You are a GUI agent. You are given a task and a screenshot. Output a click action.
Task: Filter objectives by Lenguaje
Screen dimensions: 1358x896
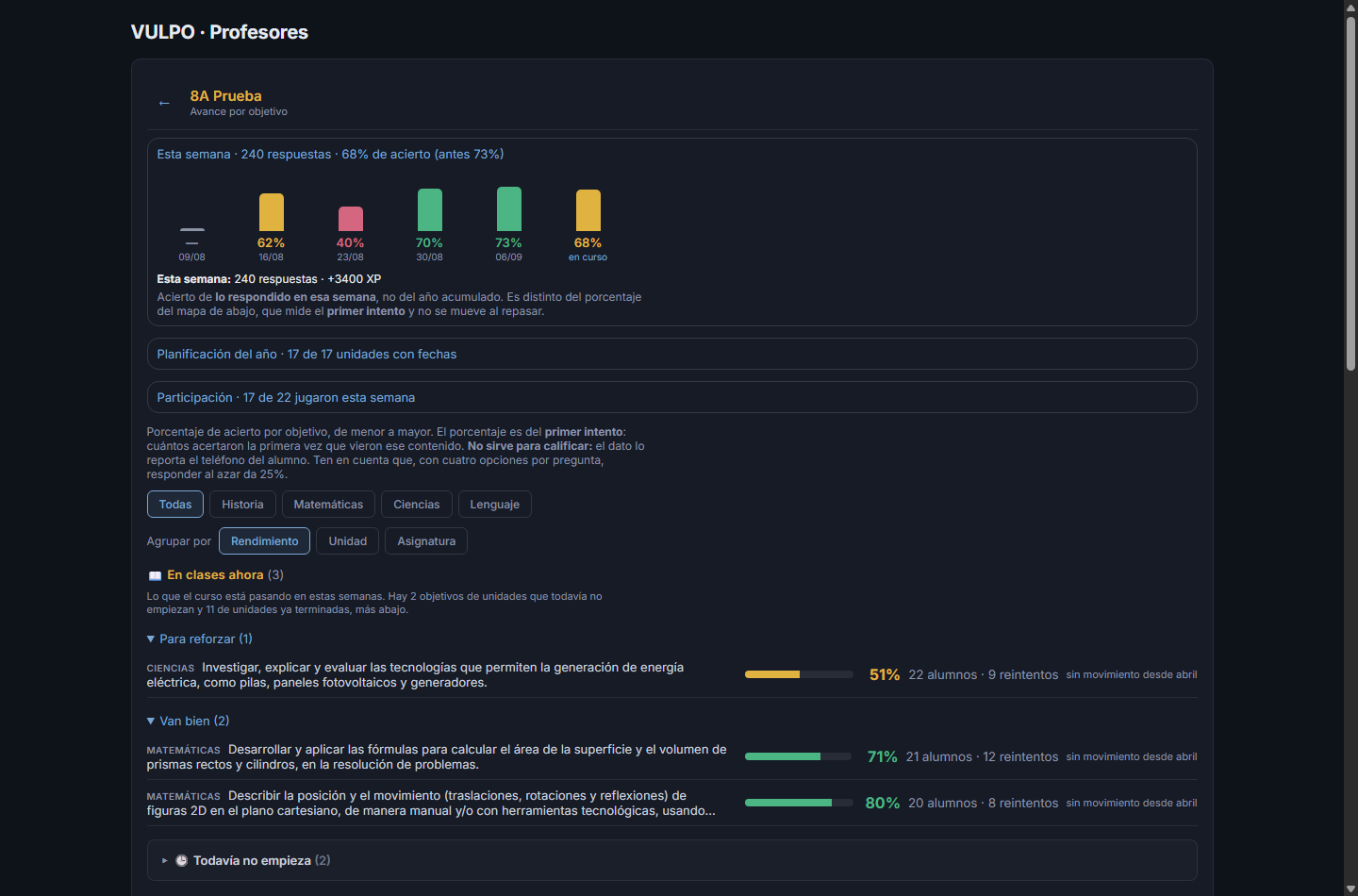point(495,505)
